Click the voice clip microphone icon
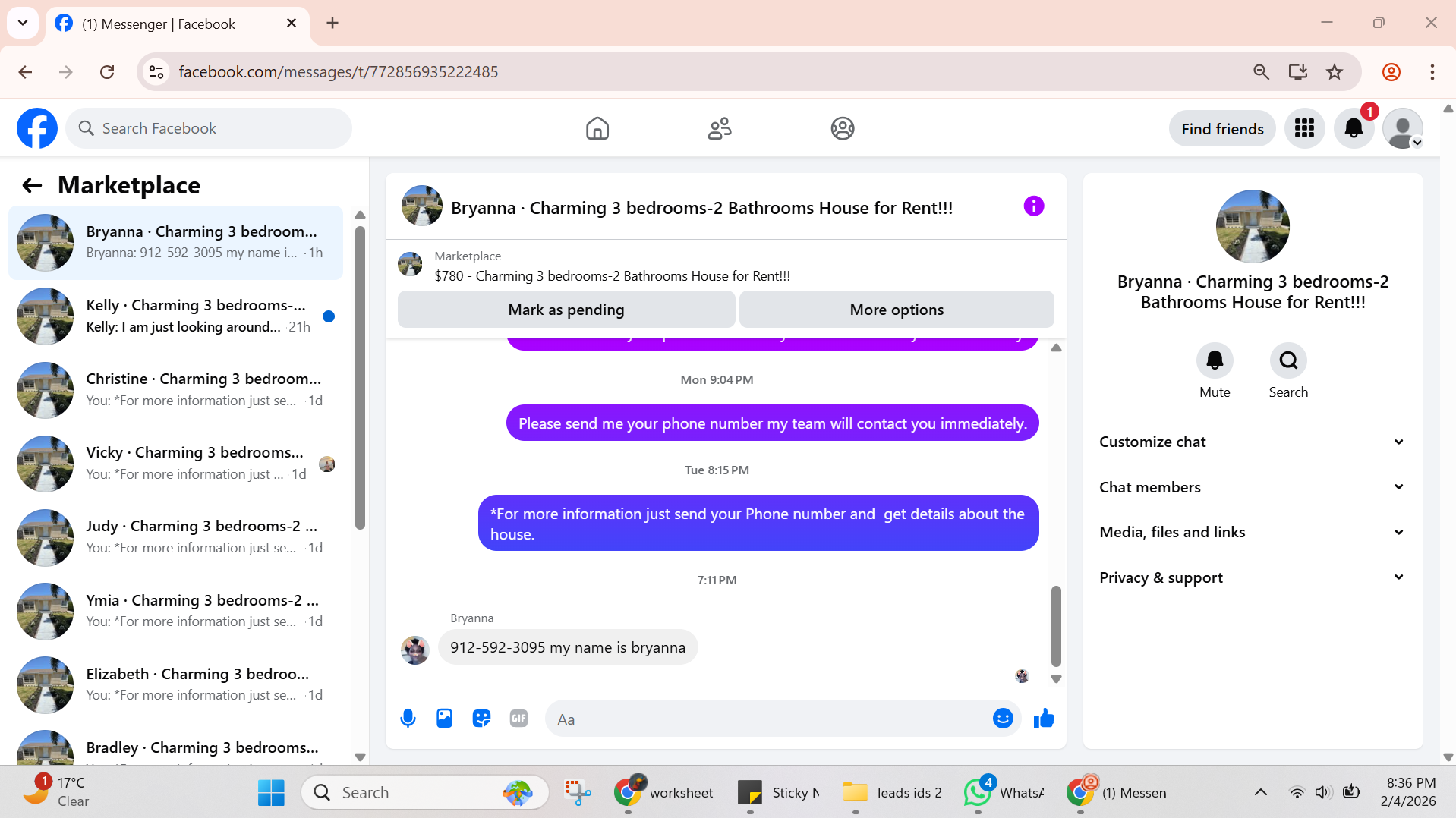 [408, 718]
